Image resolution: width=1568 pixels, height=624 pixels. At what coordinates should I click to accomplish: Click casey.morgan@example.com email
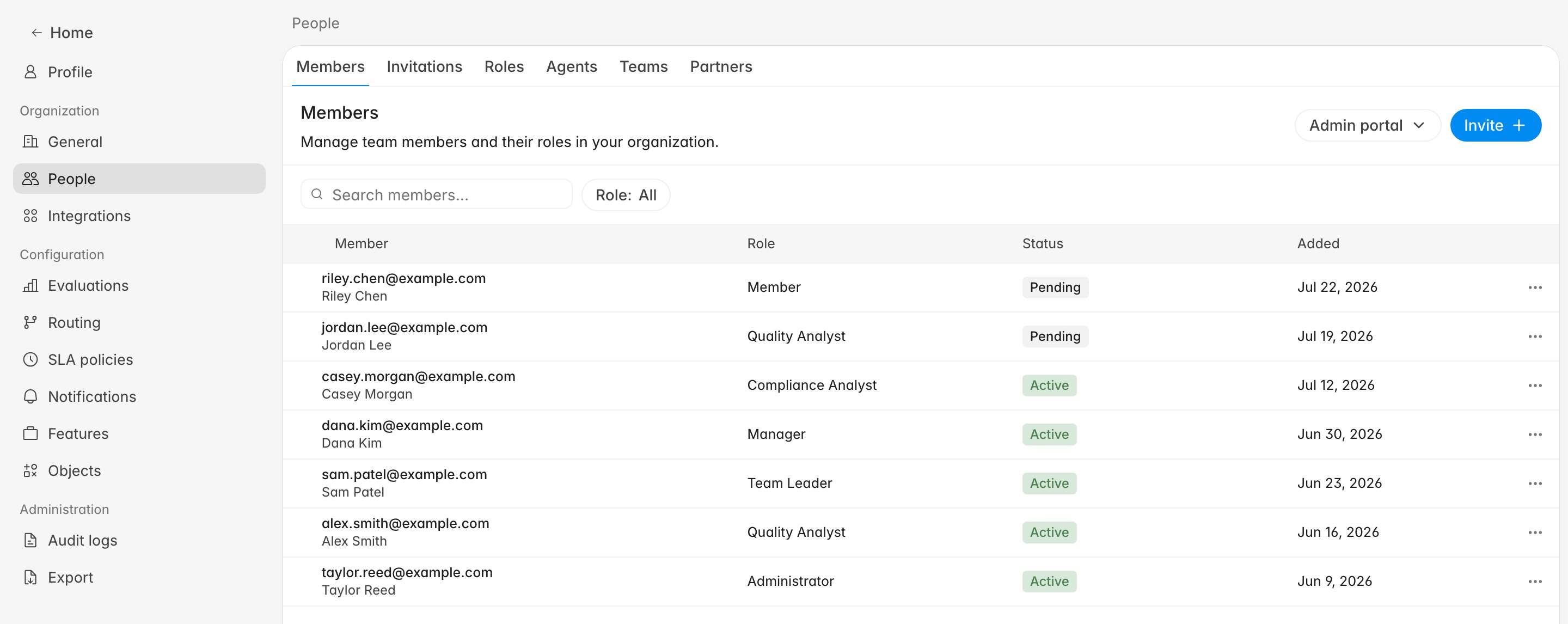click(418, 376)
